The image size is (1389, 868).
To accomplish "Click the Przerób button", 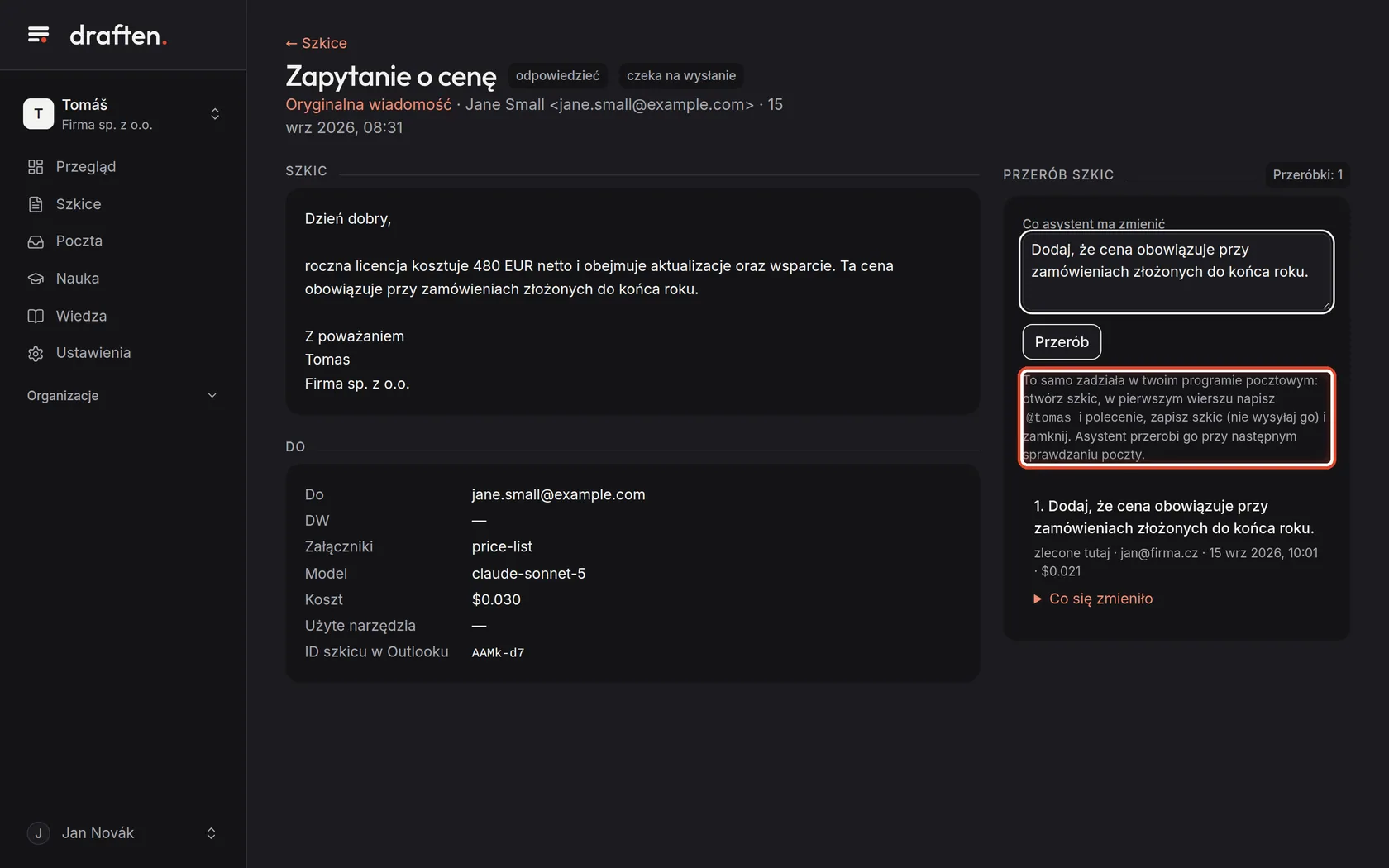I will click(1062, 342).
